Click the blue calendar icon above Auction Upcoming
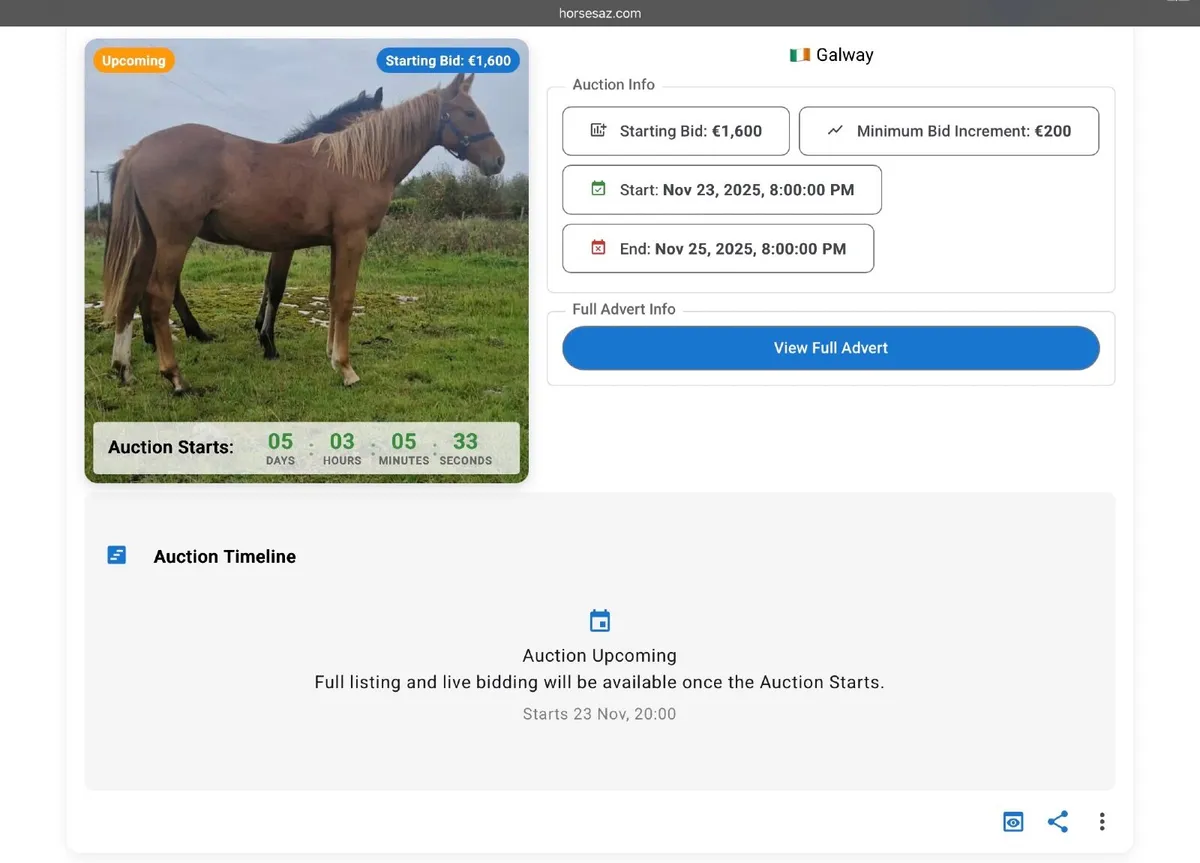The image size is (1200, 863). pyautogui.click(x=599, y=620)
